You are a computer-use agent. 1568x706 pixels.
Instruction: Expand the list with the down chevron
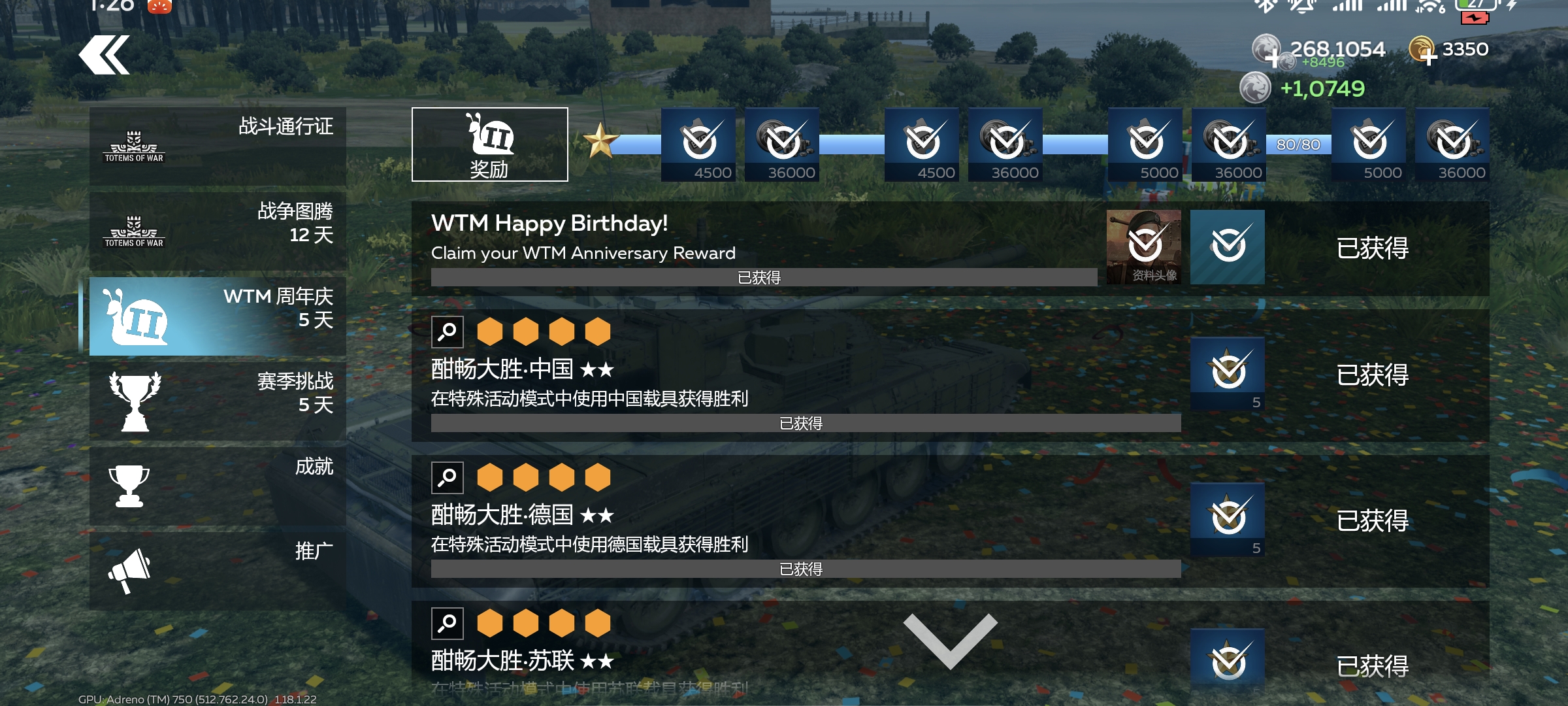[951, 641]
